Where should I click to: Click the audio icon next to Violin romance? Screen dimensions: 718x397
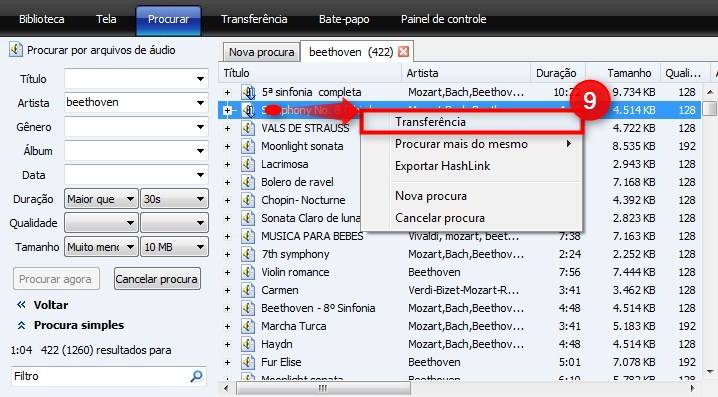[x=248, y=272]
